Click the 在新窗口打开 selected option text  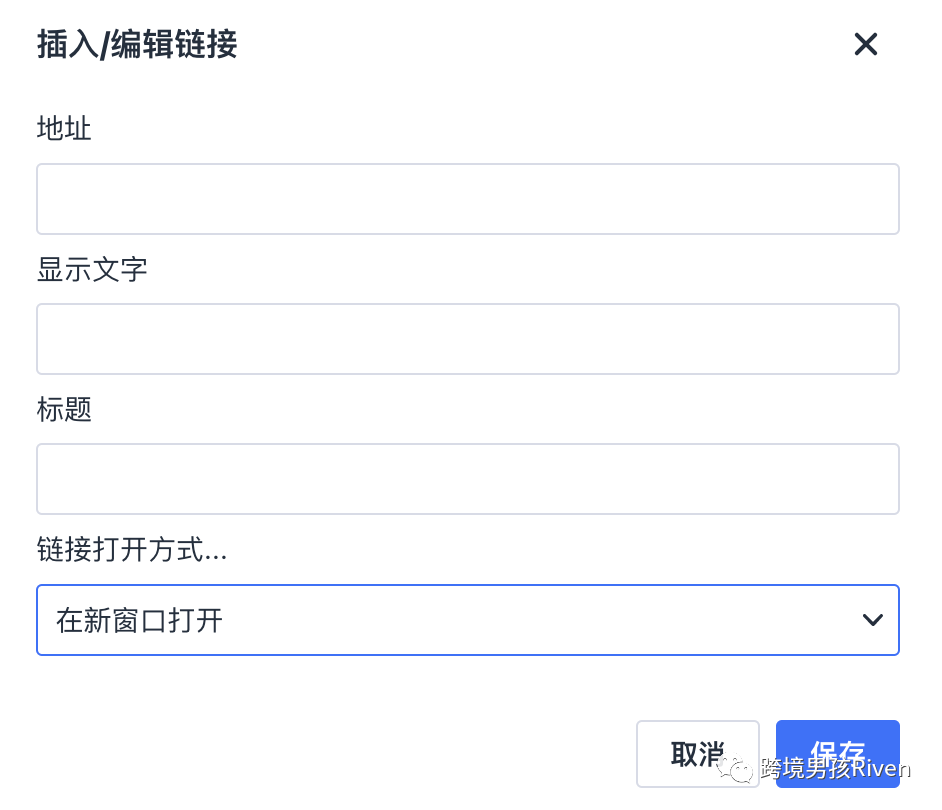tap(139, 620)
